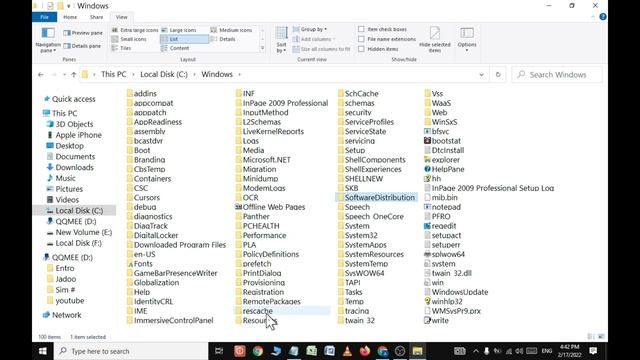The height and width of the screenshot is (360, 640).
Task: Switch to large thumbnails view in status bar
Action: click(601, 337)
